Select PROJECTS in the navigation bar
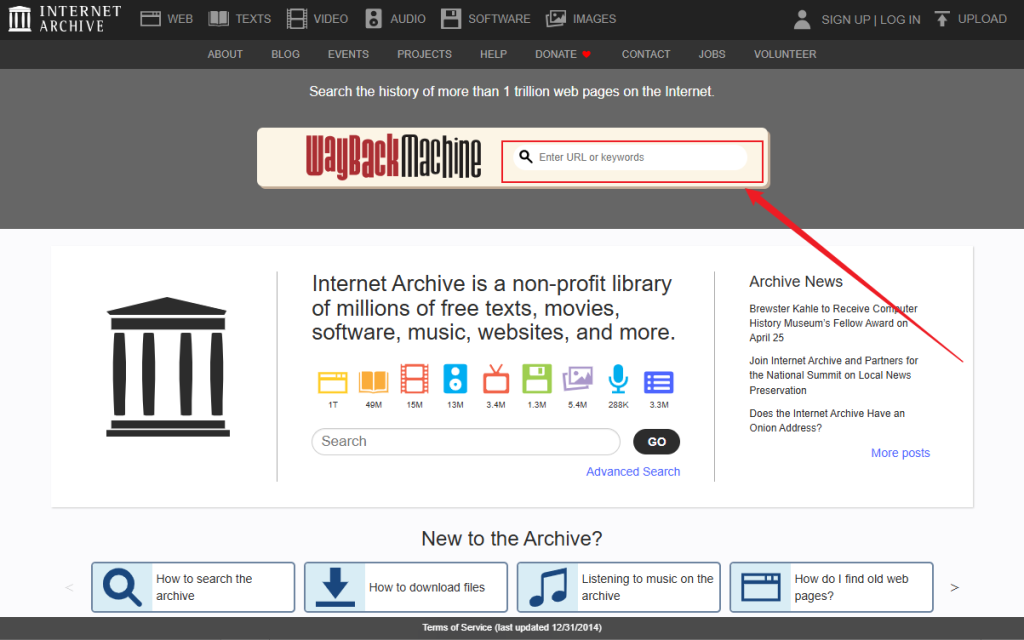Viewport: 1024px width, 640px height. pos(424,54)
